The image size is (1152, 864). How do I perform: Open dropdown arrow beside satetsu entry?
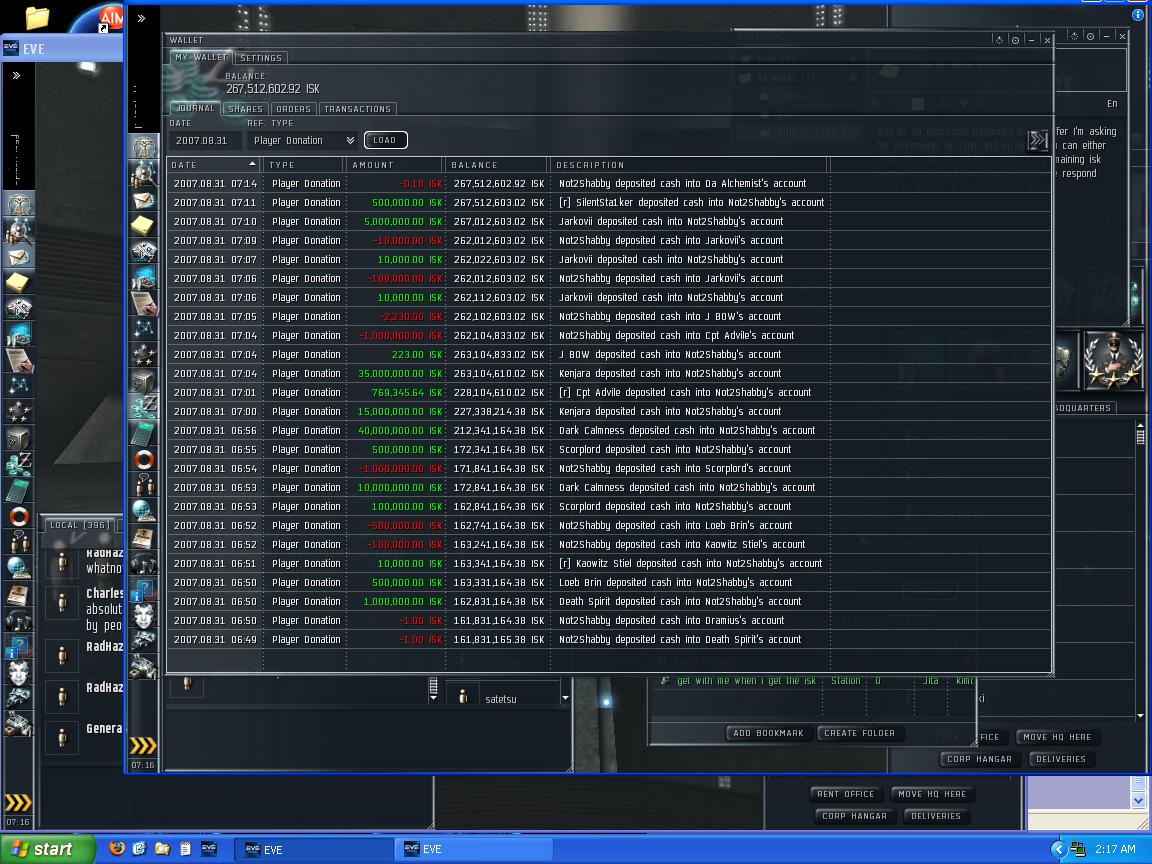[x=565, y=698]
